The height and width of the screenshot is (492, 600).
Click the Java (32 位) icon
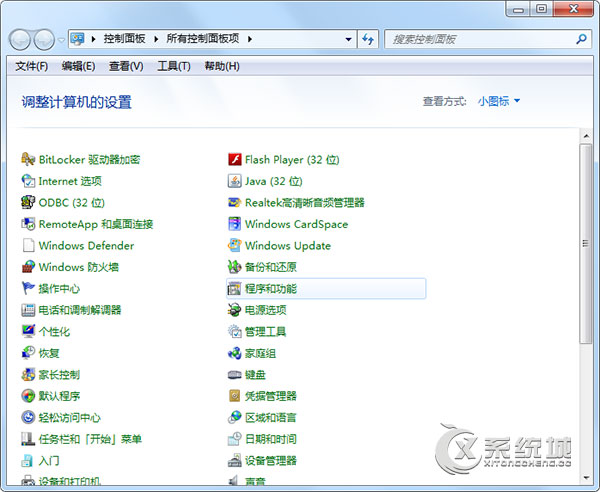point(235,181)
